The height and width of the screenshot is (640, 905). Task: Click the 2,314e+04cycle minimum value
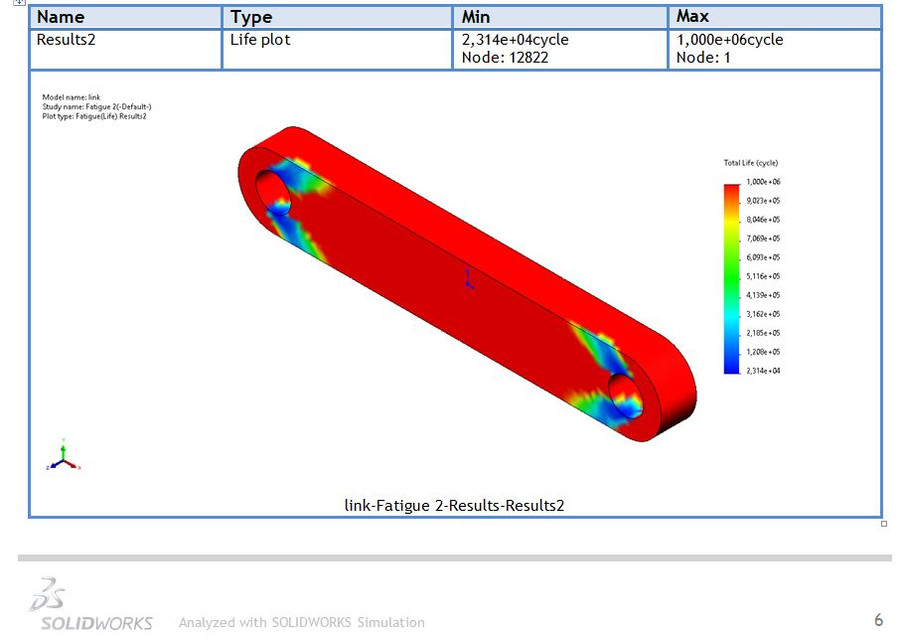pyautogui.click(x=516, y=40)
